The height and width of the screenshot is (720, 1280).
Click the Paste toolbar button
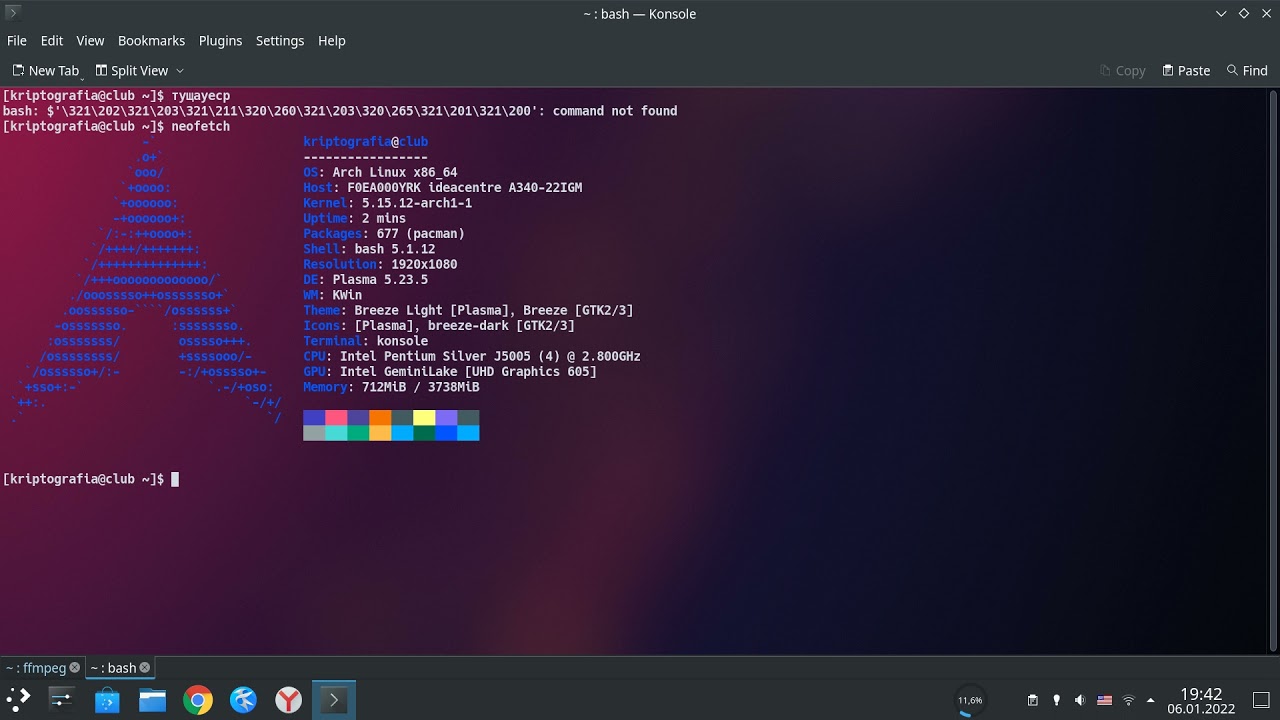click(1186, 71)
